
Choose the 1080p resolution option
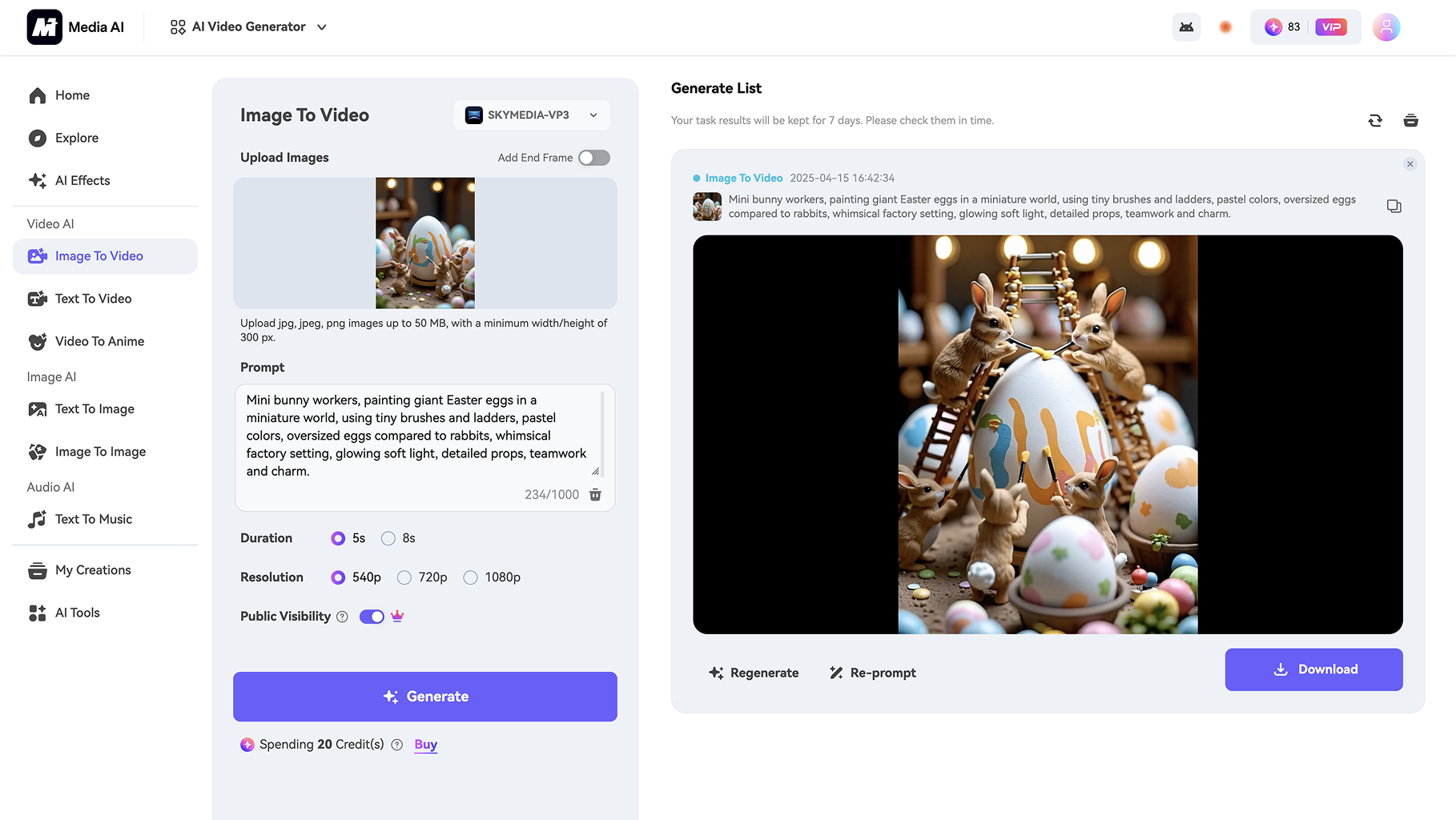(x=471, y=577)
